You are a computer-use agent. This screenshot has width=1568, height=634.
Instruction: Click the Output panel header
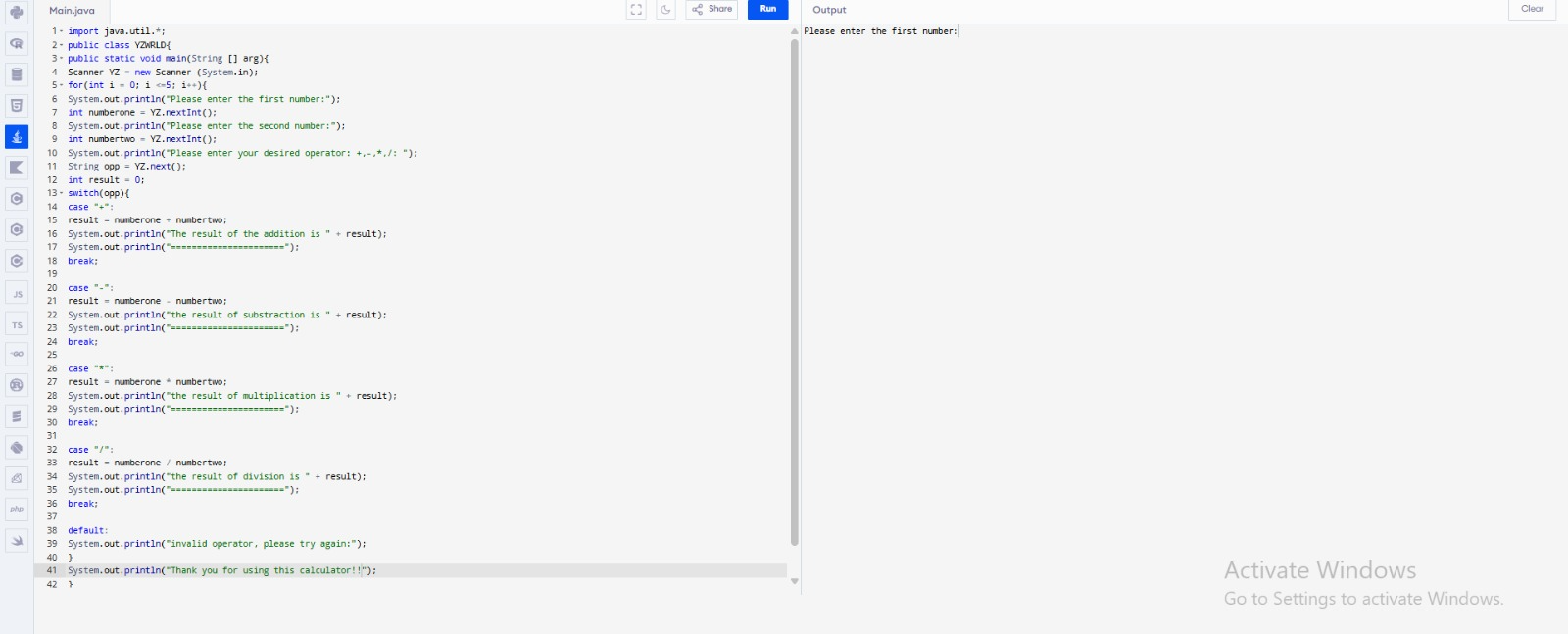[829, 10]
